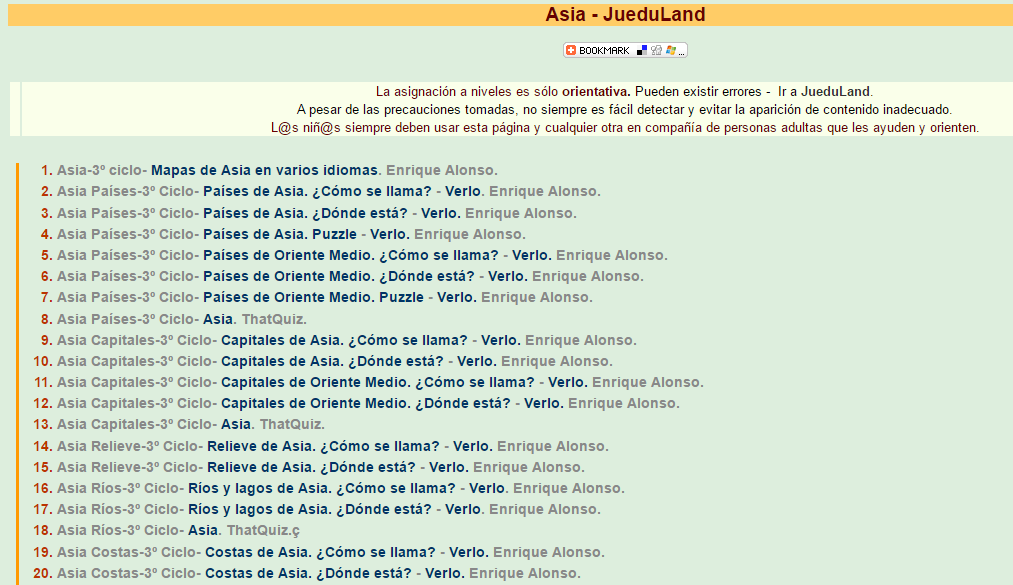The image size is (1013, 585).
Task: Open Mapas de Asia en varios idiomas
Action: click(x=264, y=170)
